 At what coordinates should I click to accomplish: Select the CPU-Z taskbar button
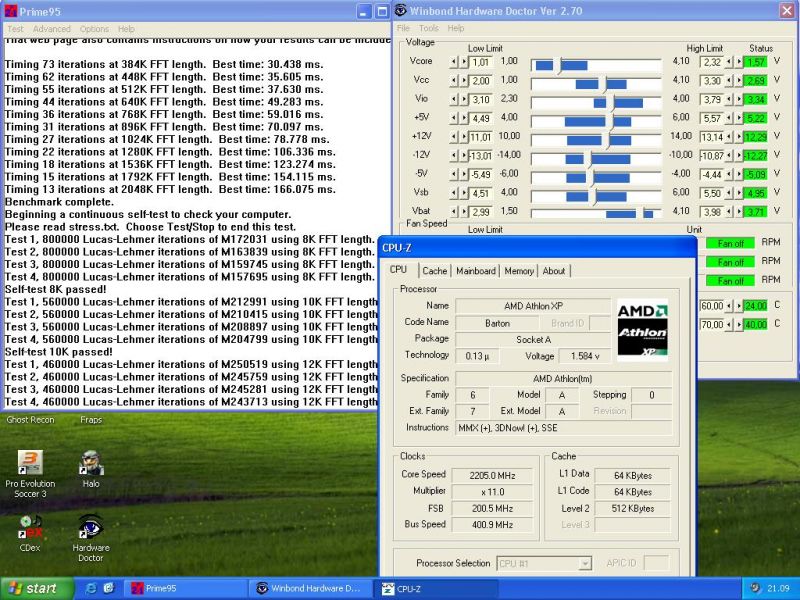click(x=438, y=588)
